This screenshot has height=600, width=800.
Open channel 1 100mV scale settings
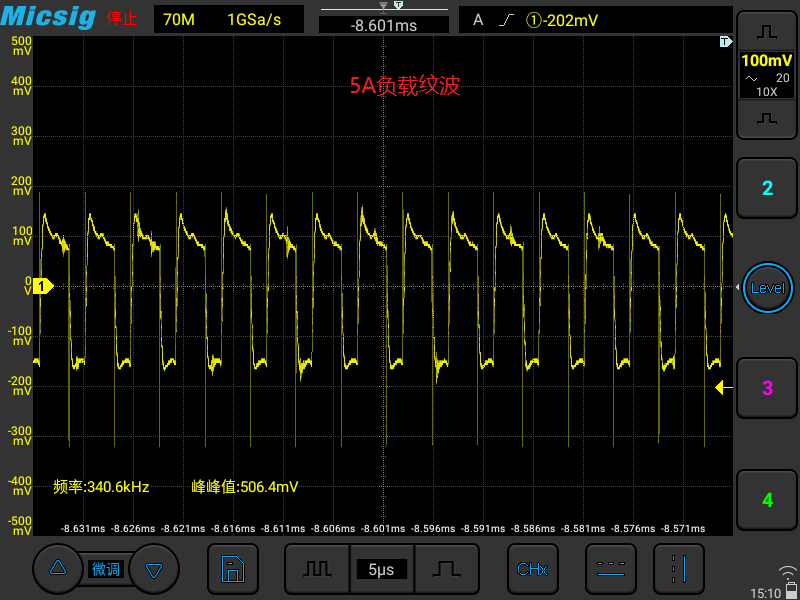[767, 76]
